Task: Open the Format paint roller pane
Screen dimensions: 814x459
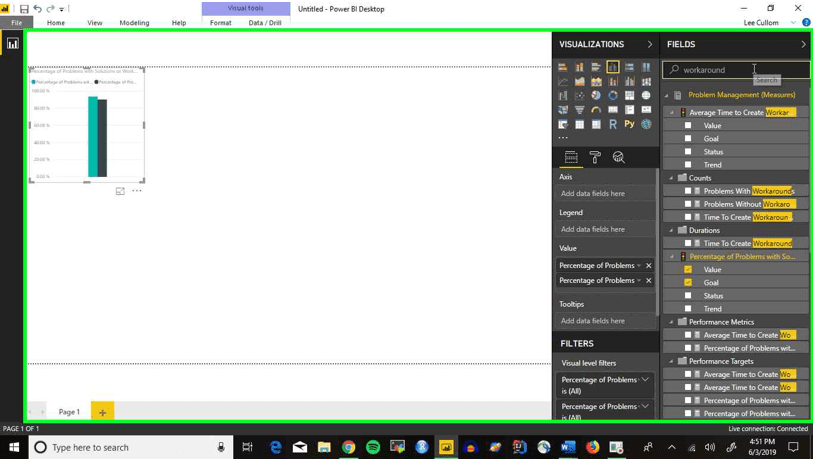Action: point(595,157)
